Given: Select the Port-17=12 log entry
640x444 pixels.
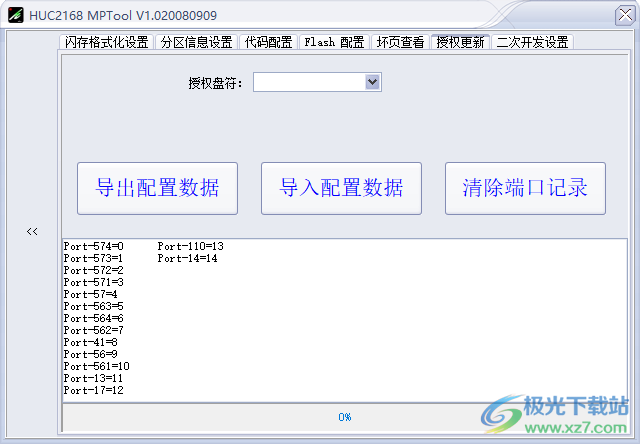Looking at the screenshot, I should pyautogui.click(x=93, y=390).
